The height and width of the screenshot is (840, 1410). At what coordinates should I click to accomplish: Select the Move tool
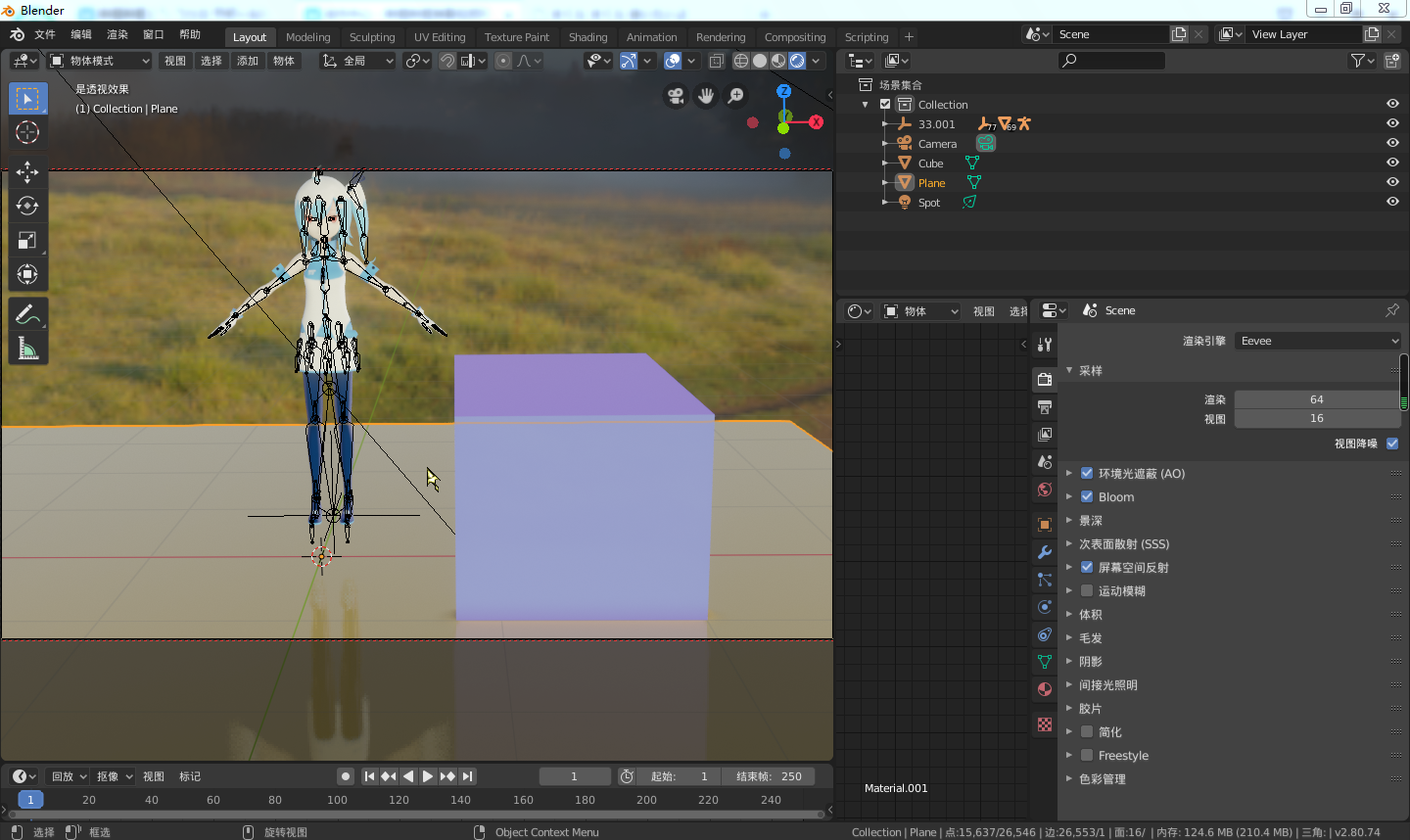click(27, 171)
